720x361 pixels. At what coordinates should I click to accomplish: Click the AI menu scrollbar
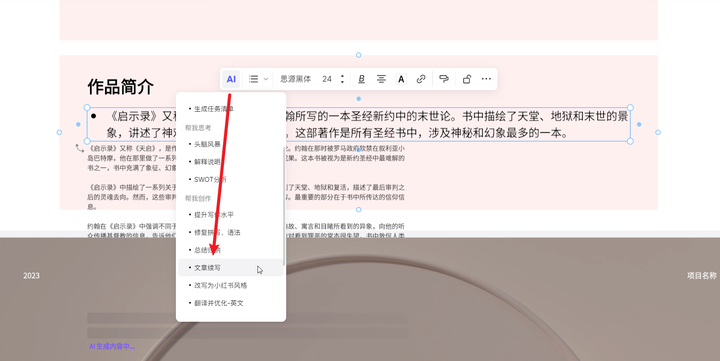284,206
